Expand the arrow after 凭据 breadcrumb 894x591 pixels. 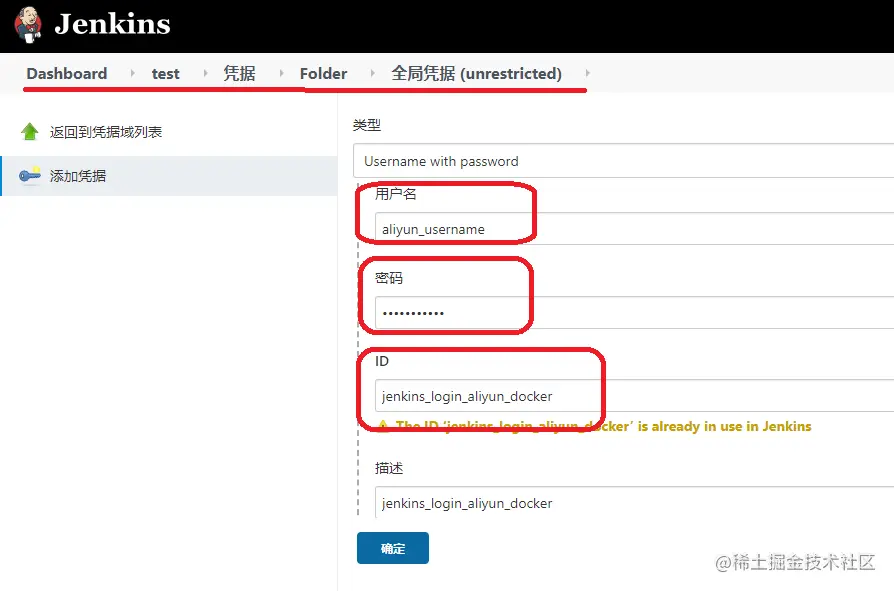[x=282, y=73]
